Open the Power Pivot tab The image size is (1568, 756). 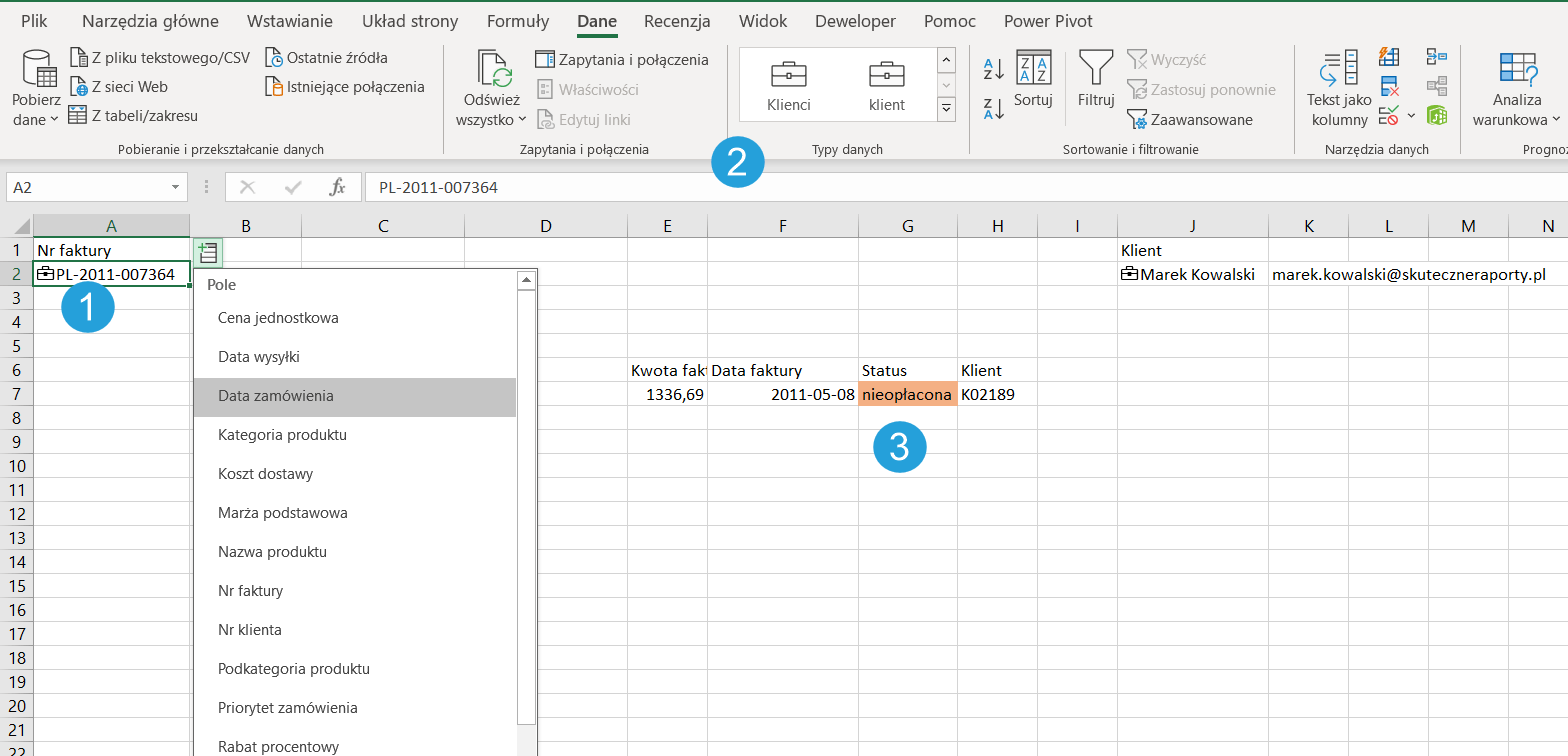pyautogui.click(x=1048, y=21)
